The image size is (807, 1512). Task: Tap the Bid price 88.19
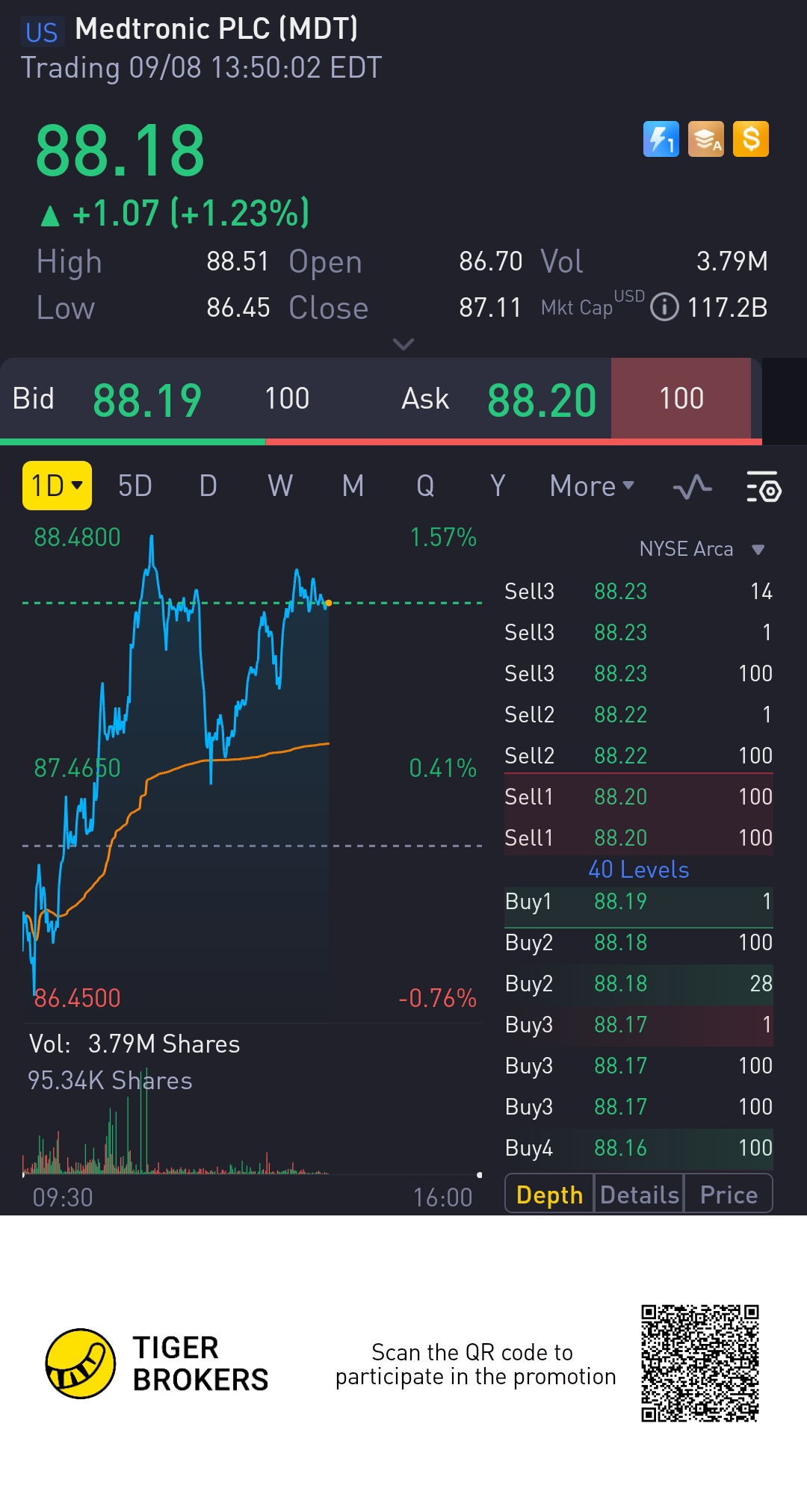147,400
